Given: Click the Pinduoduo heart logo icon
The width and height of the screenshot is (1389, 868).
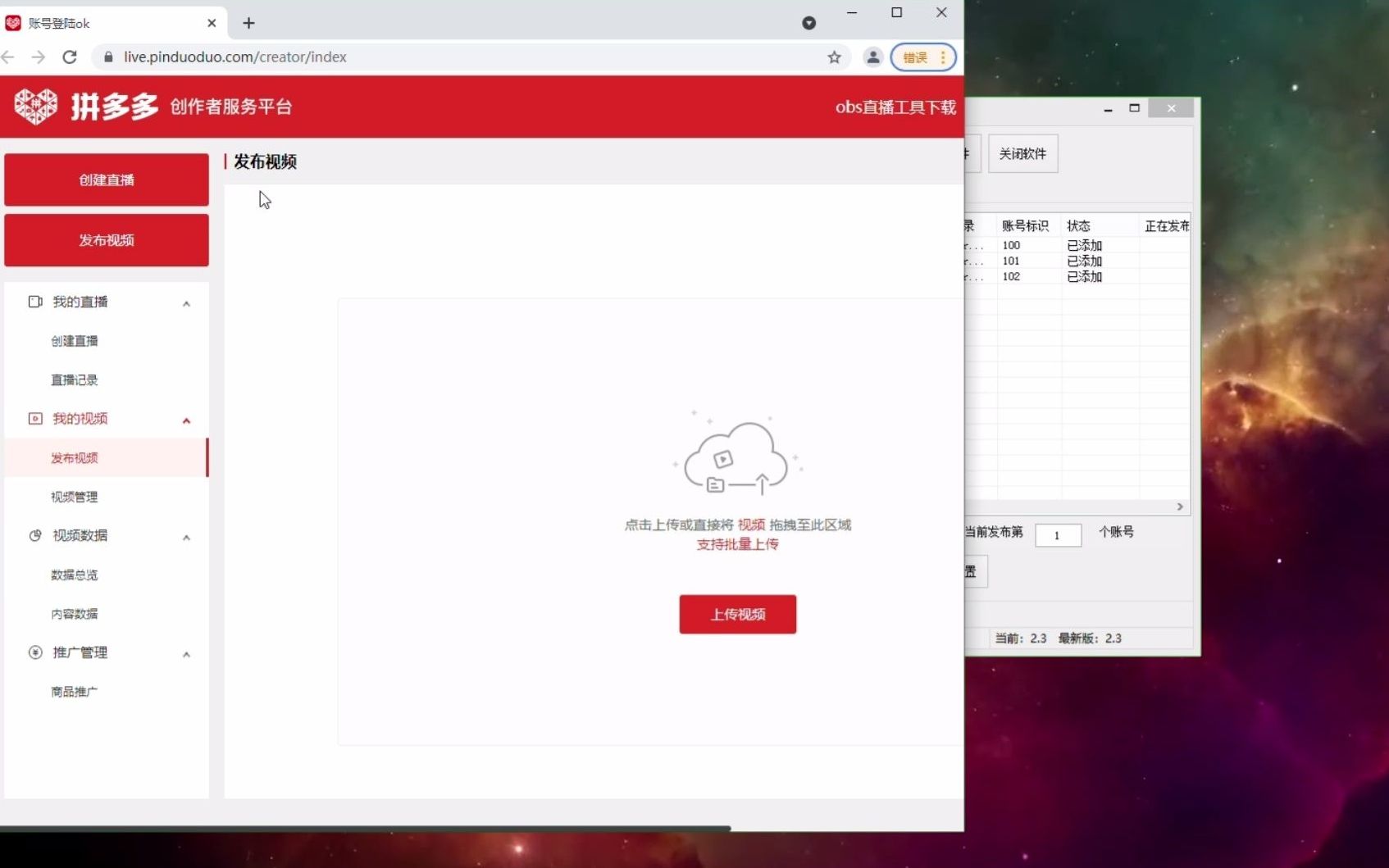Looking at the screenshot, I should click(35, 107).
